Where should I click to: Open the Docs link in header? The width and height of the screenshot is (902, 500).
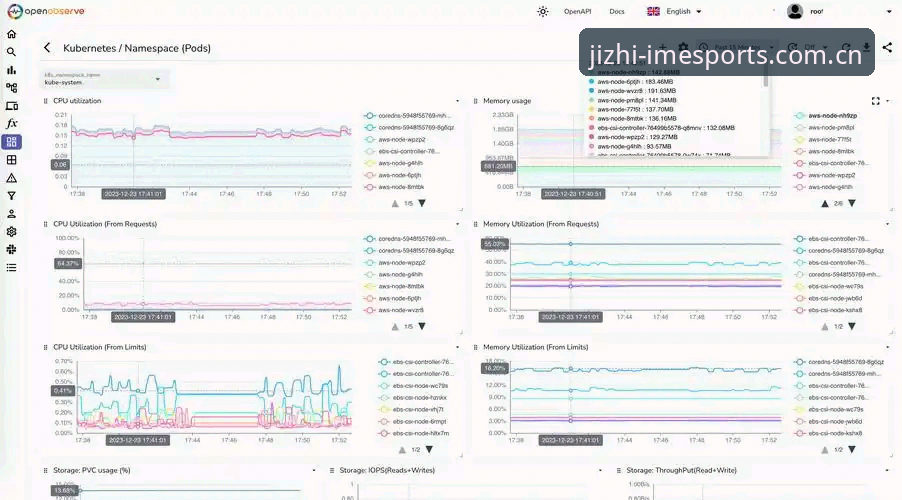coord(617,12)
